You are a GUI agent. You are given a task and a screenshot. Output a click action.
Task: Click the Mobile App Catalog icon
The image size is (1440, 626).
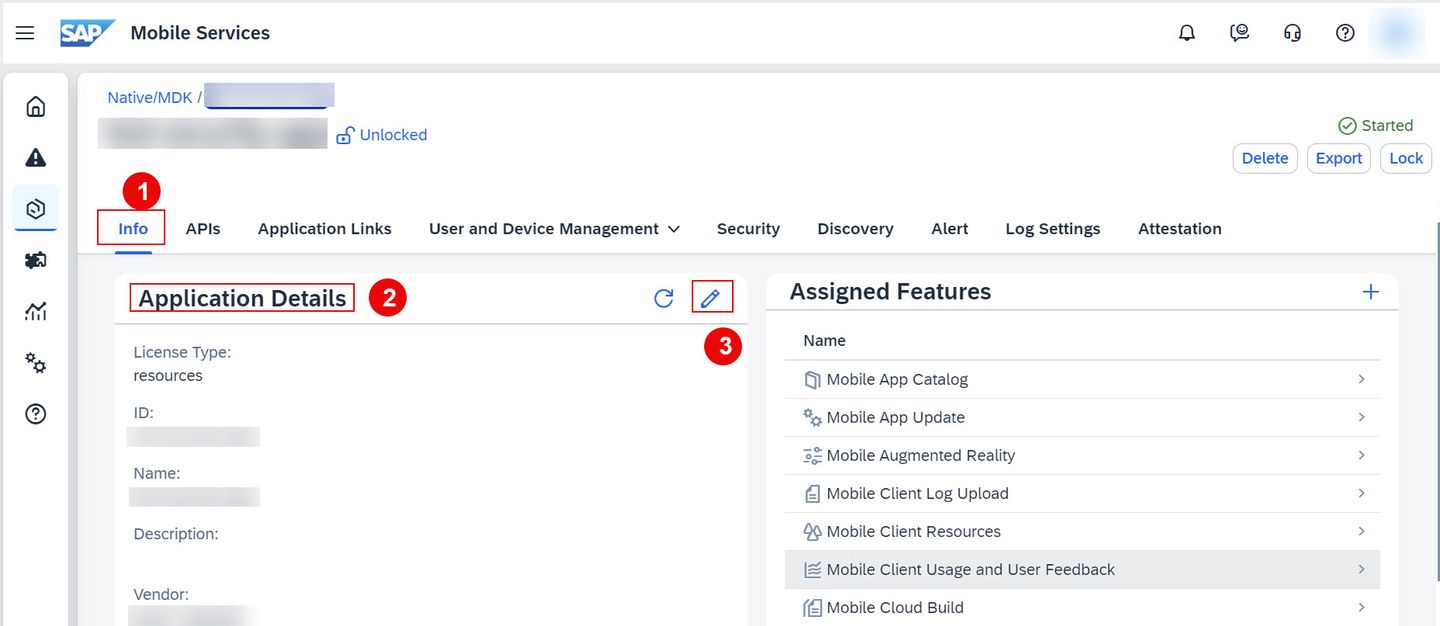click(x=812, y=380)
